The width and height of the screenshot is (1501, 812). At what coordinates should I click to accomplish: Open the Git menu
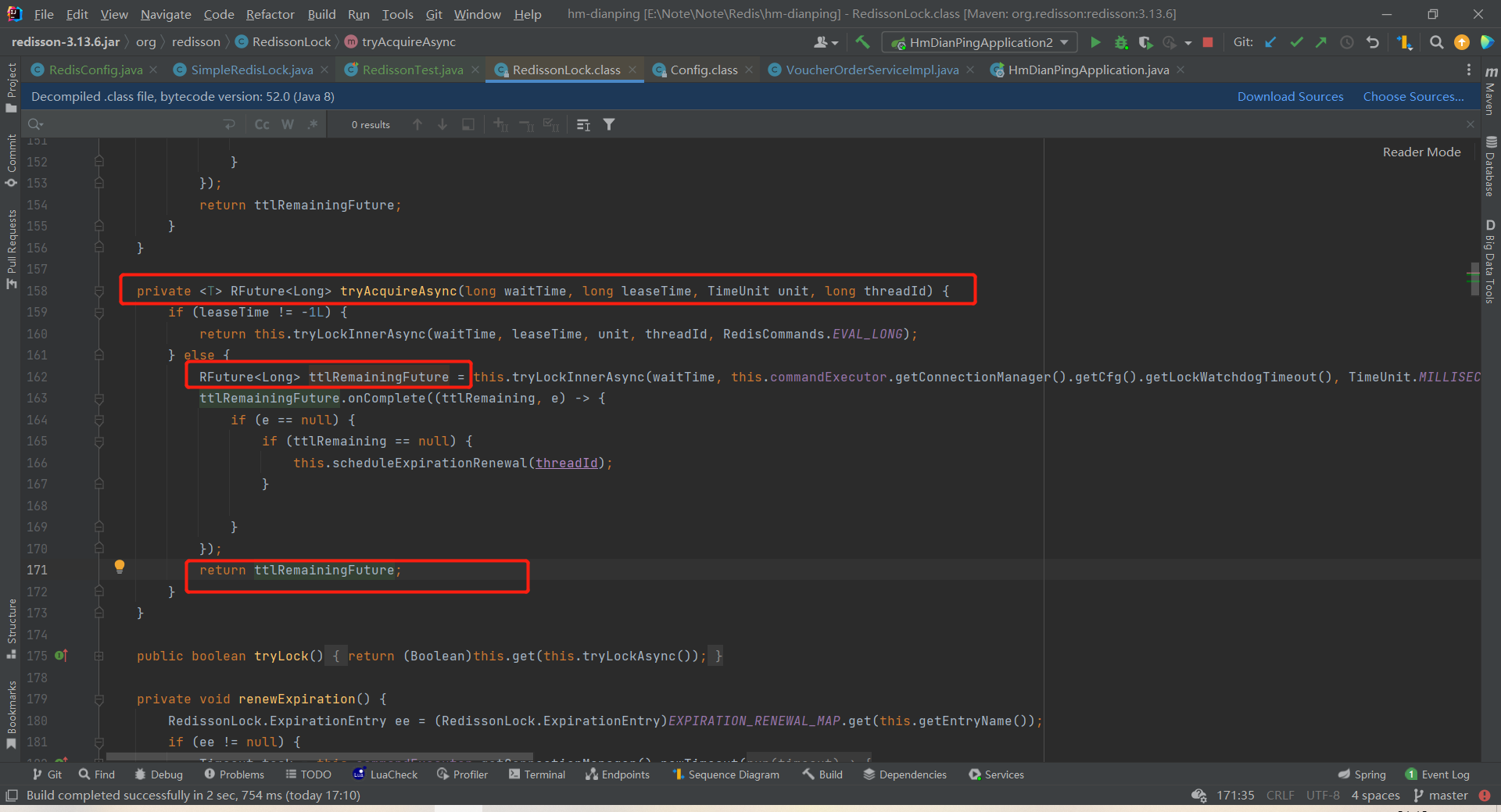[x=434, y=14]
